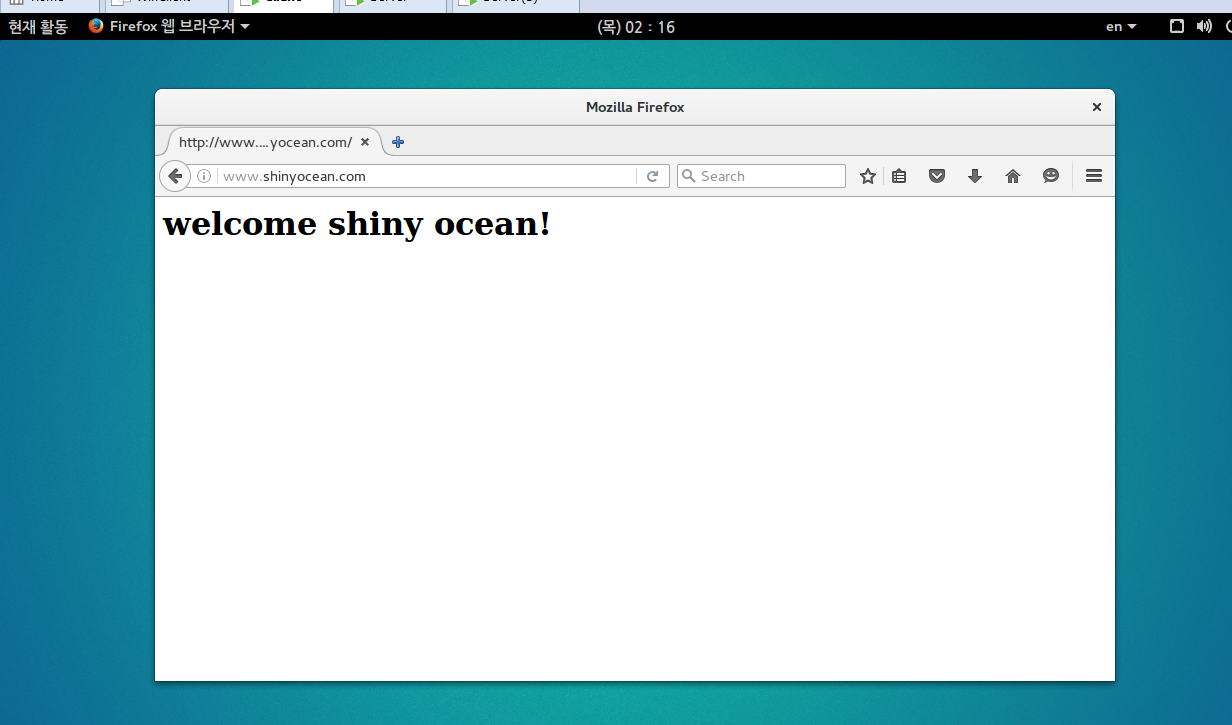Viewport: 1232px width, 725px height.
Task: Open the Downloads arrow panel
Action: (975, 176)
